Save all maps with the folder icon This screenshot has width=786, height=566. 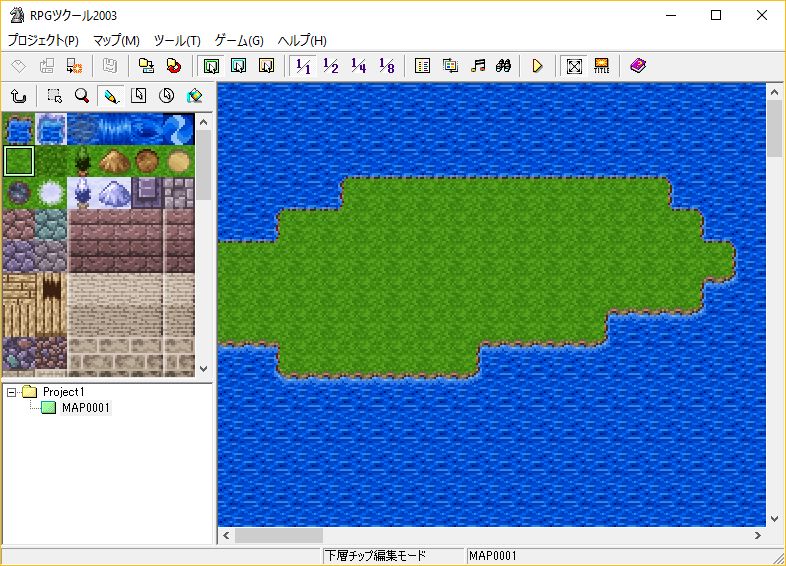click(x=146, y=66)
